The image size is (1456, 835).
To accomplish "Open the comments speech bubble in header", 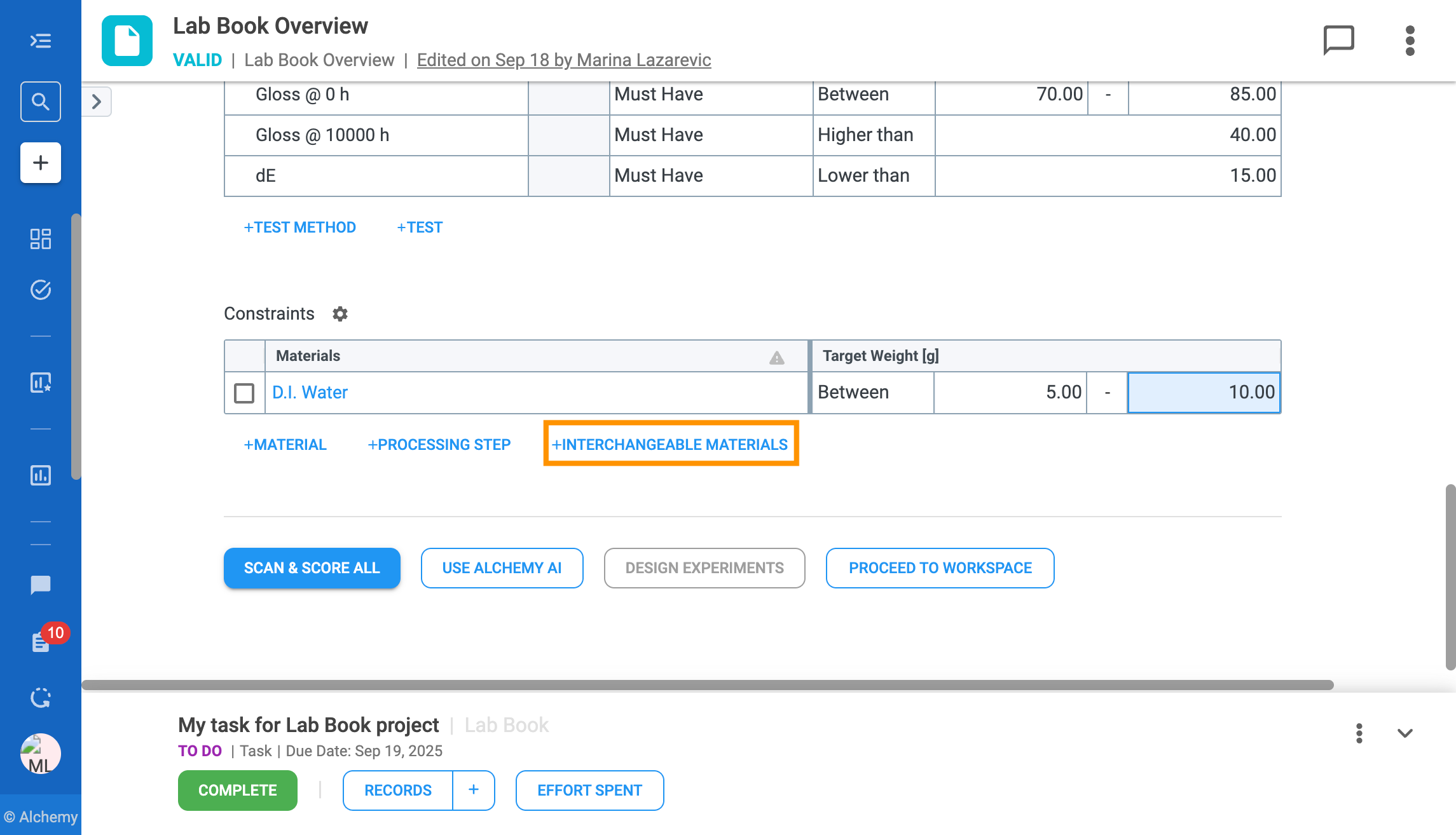I will click(x=1338, y=41).
